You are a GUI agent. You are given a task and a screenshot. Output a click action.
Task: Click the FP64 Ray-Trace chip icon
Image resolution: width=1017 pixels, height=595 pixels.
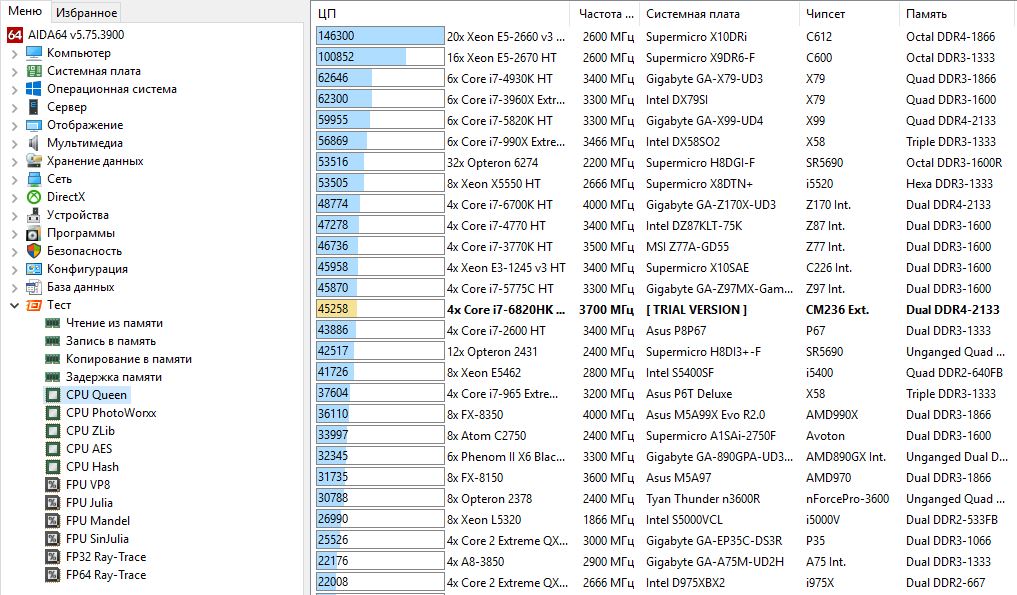[53, 575]
